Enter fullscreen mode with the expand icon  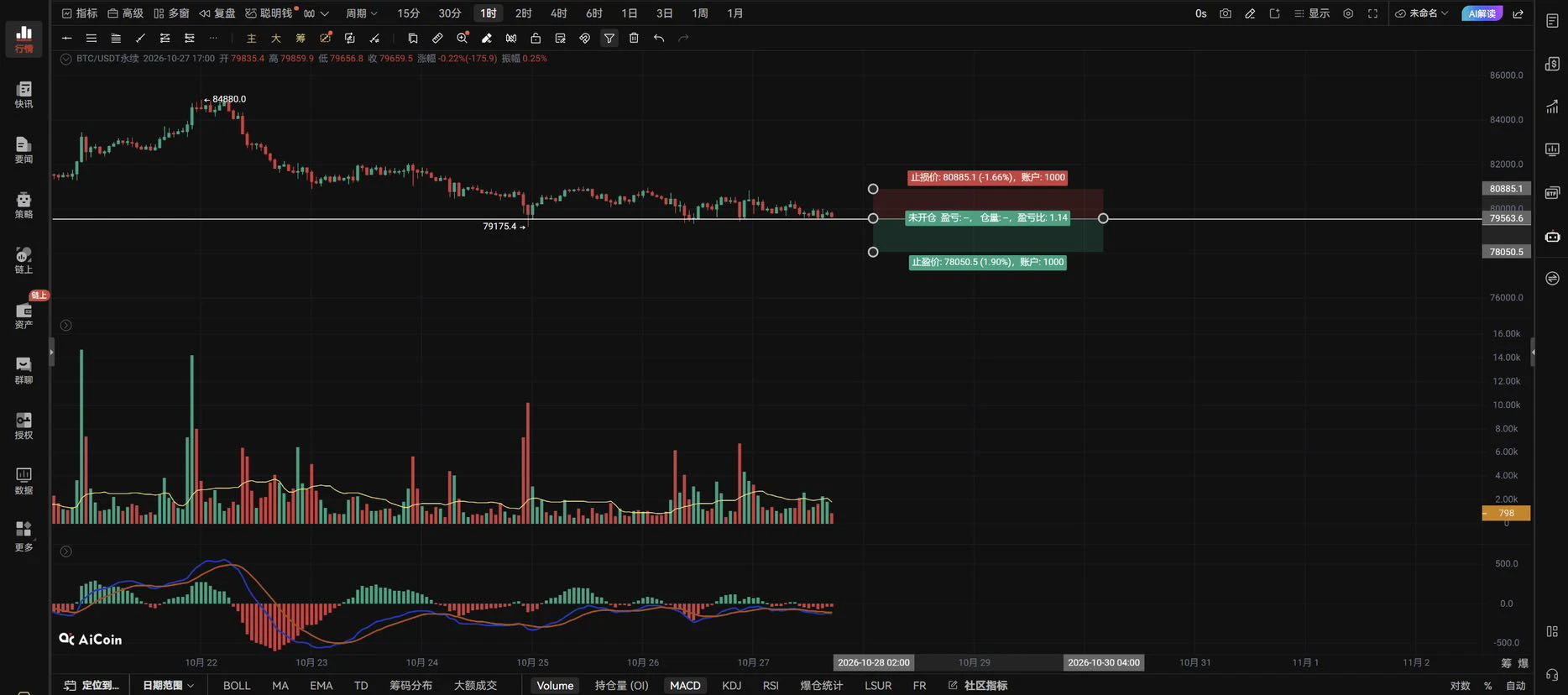tap(1372, 13)
